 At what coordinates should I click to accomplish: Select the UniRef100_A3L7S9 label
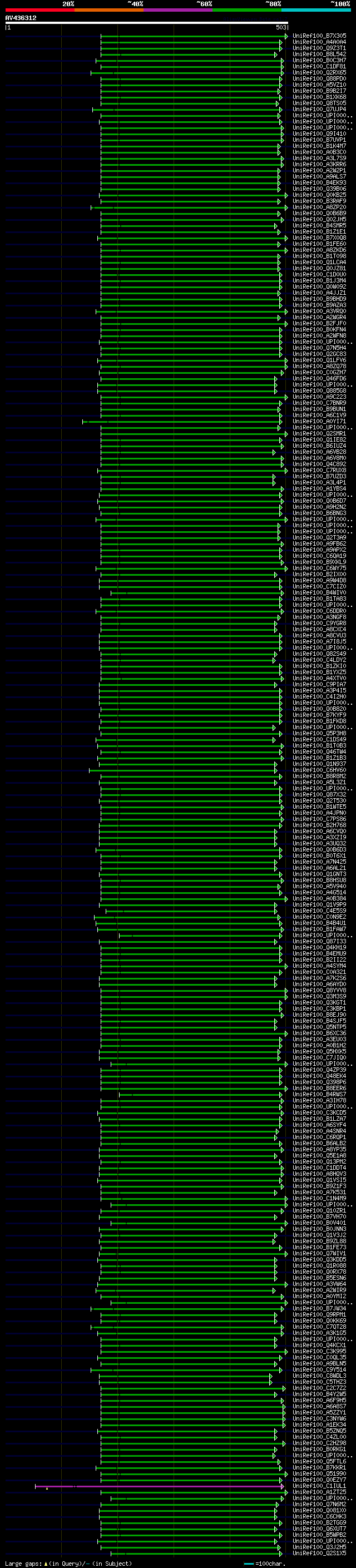click(x=319, y=159)
